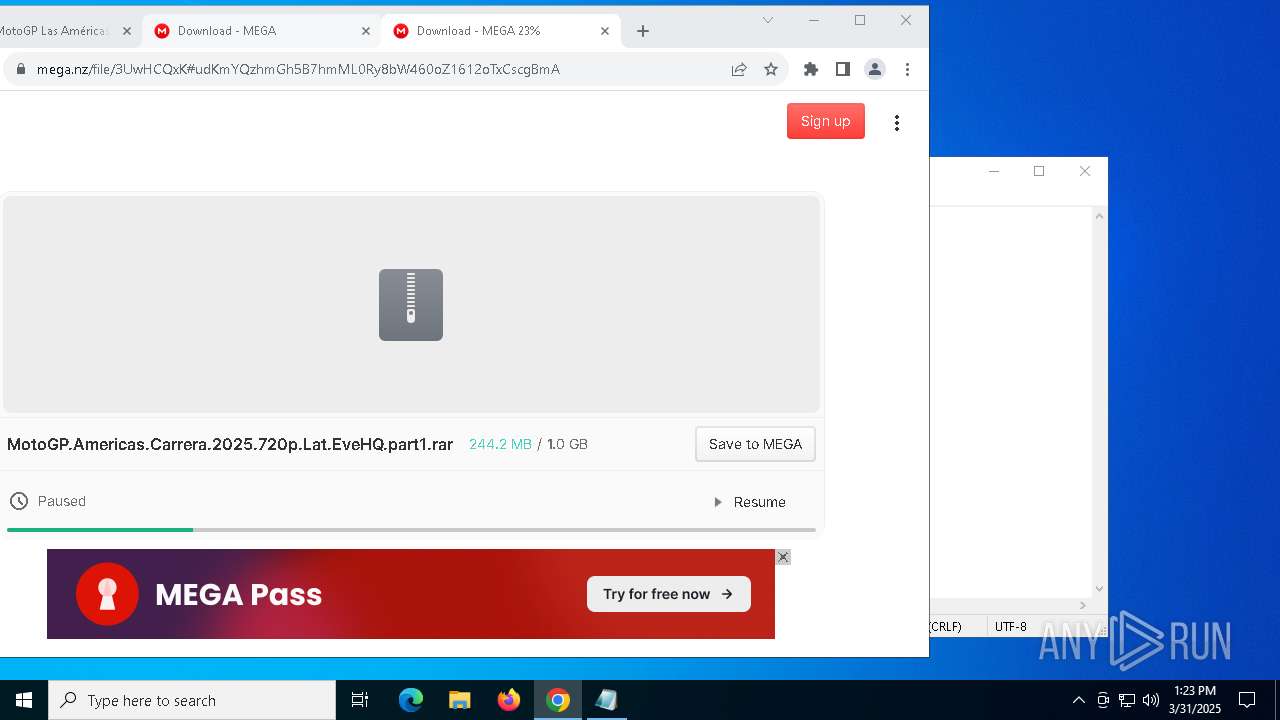Image resolution: width=1280 pixels, height=720 pixels.
Task: Click the taskbar search box
Action: point(192,700)
